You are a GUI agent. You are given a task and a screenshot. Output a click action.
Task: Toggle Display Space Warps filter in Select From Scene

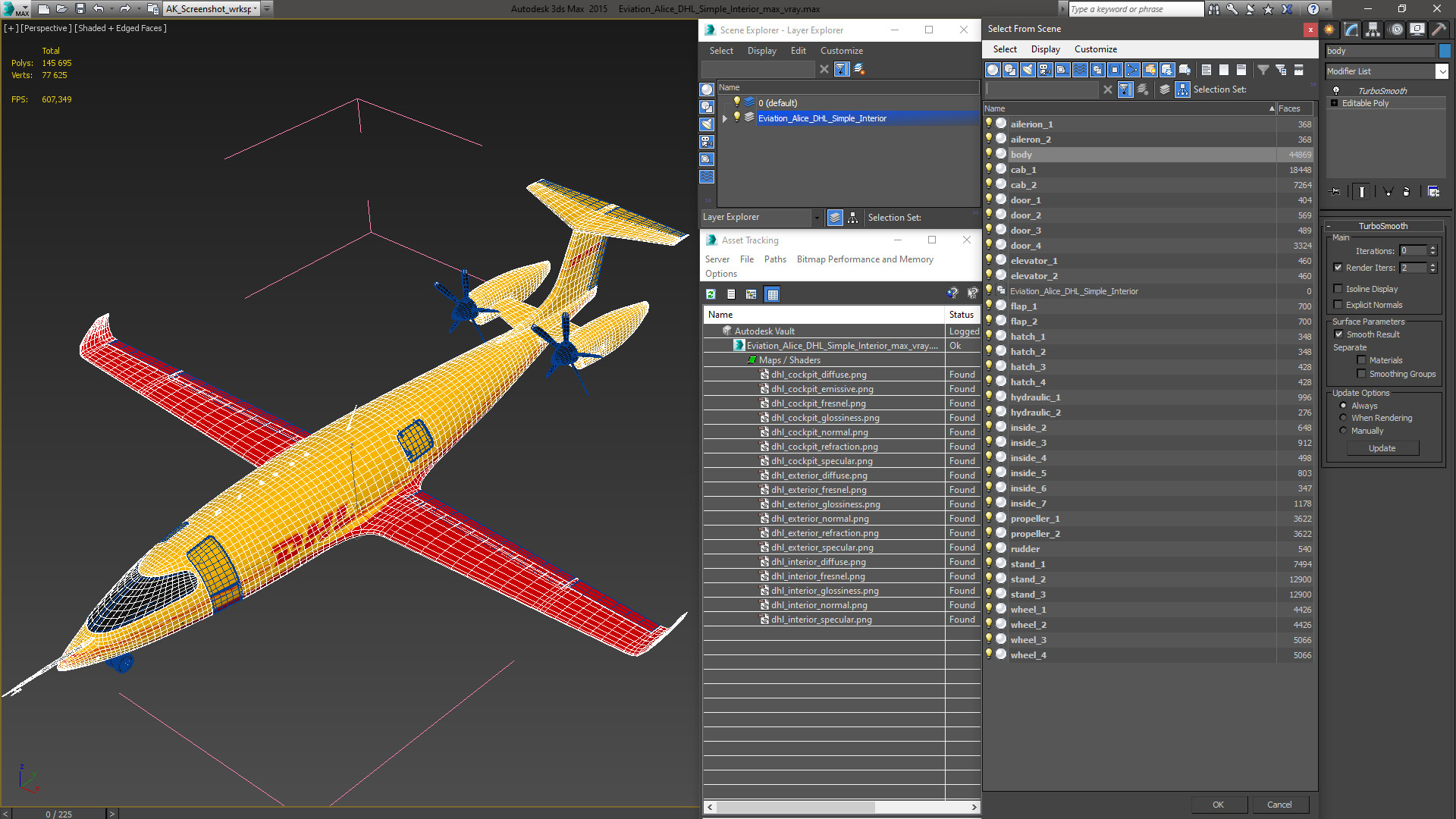point(1080,70)
